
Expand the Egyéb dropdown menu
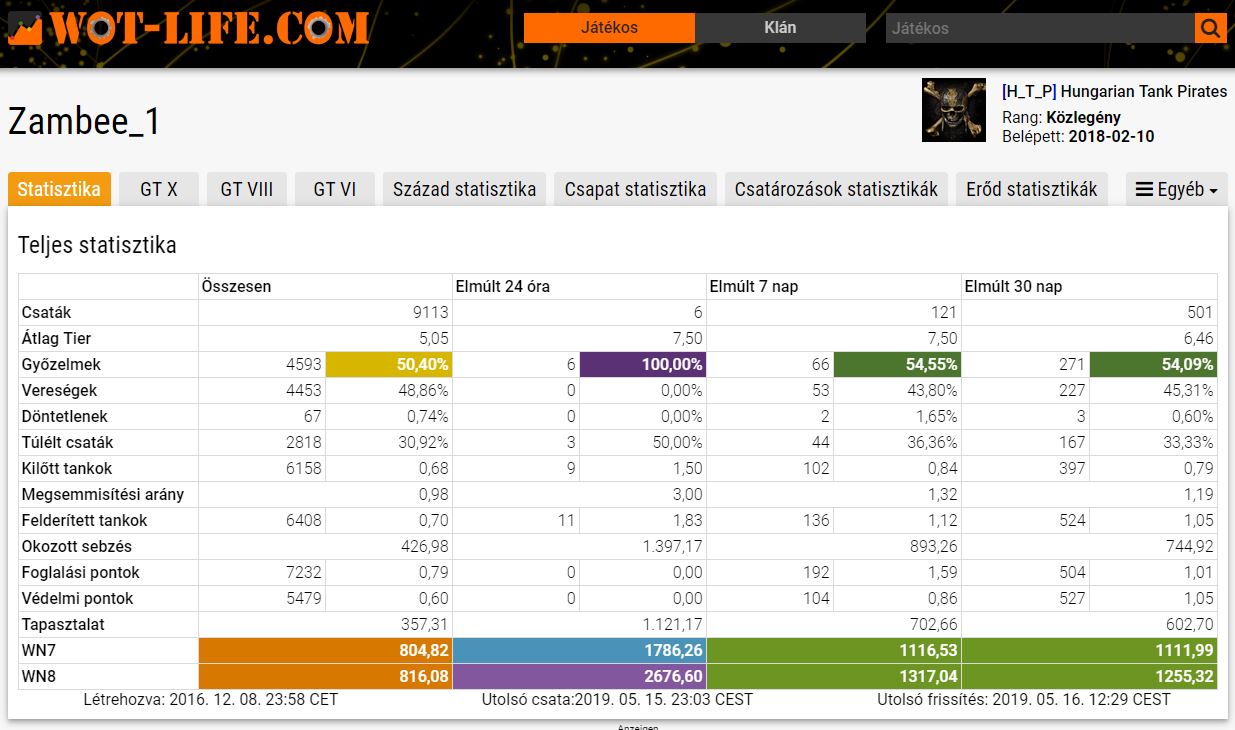tap(1177, 189)
